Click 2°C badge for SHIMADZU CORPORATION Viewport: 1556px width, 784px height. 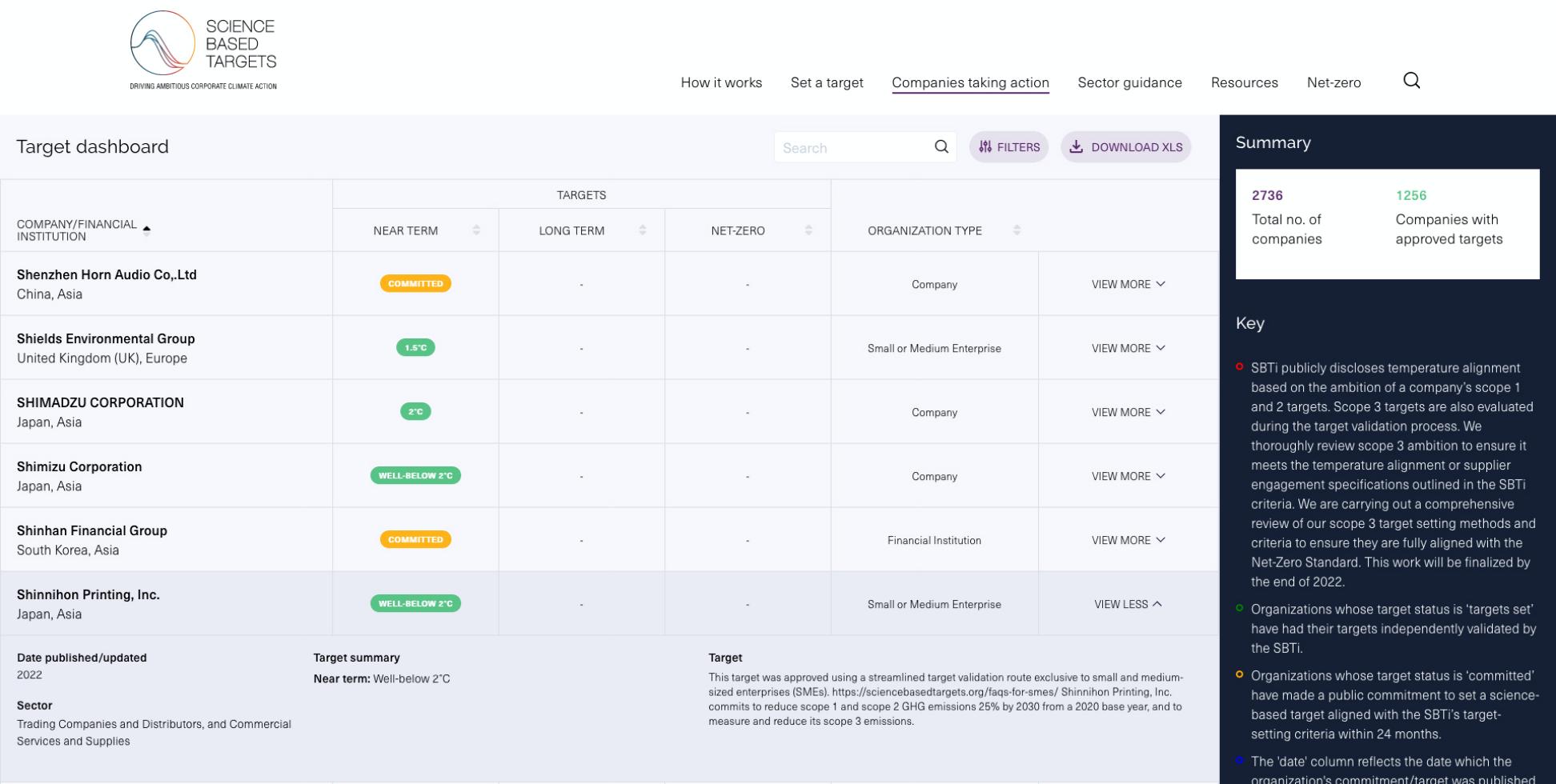point(415,411)
